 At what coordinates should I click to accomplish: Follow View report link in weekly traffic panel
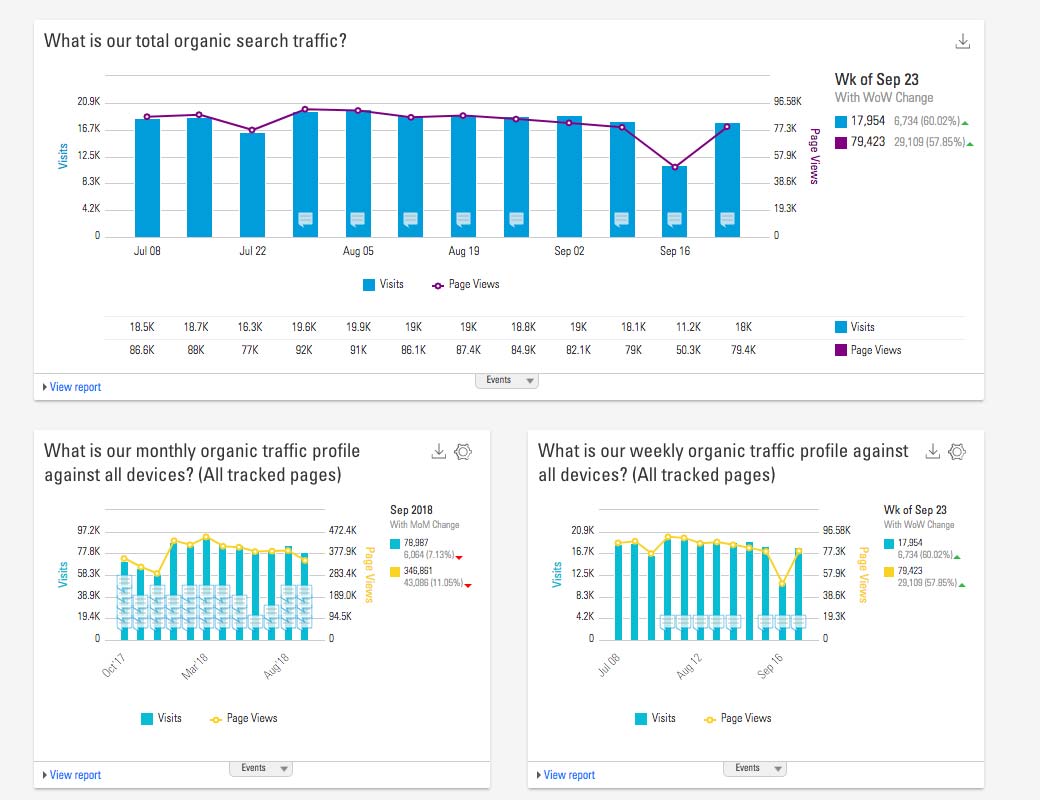(x=568, y=775)
